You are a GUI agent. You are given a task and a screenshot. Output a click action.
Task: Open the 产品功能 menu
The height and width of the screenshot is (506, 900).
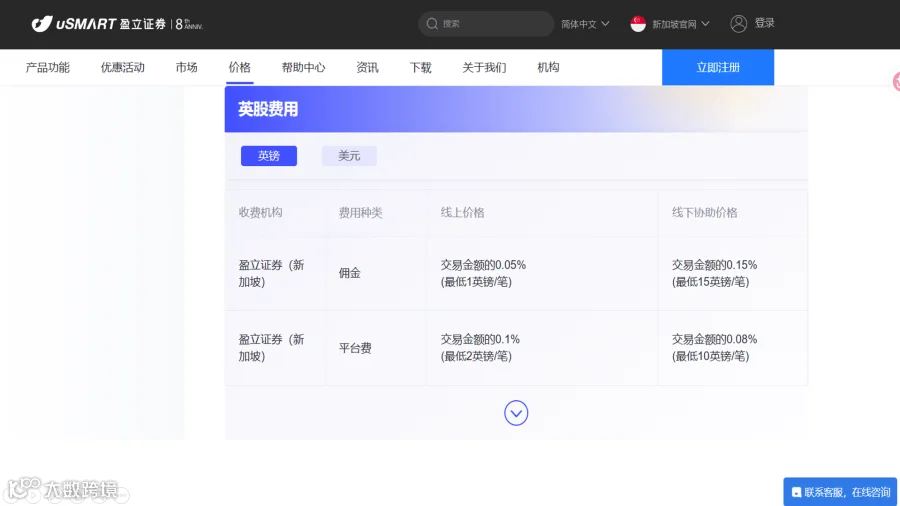click(48, 67)
